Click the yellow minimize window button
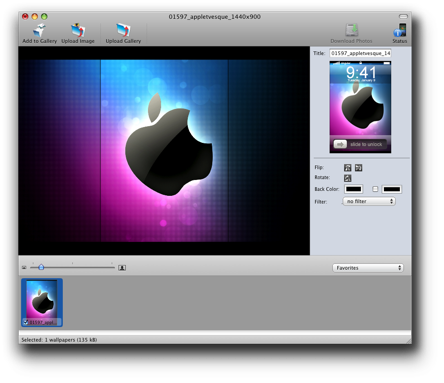 pos(35,16)
